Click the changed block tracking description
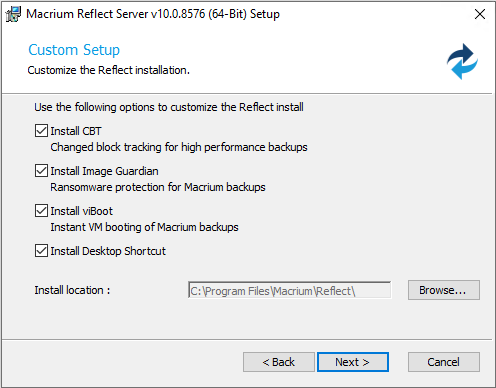The height and width of the screenshot is (388, 496). coord(179,147)
